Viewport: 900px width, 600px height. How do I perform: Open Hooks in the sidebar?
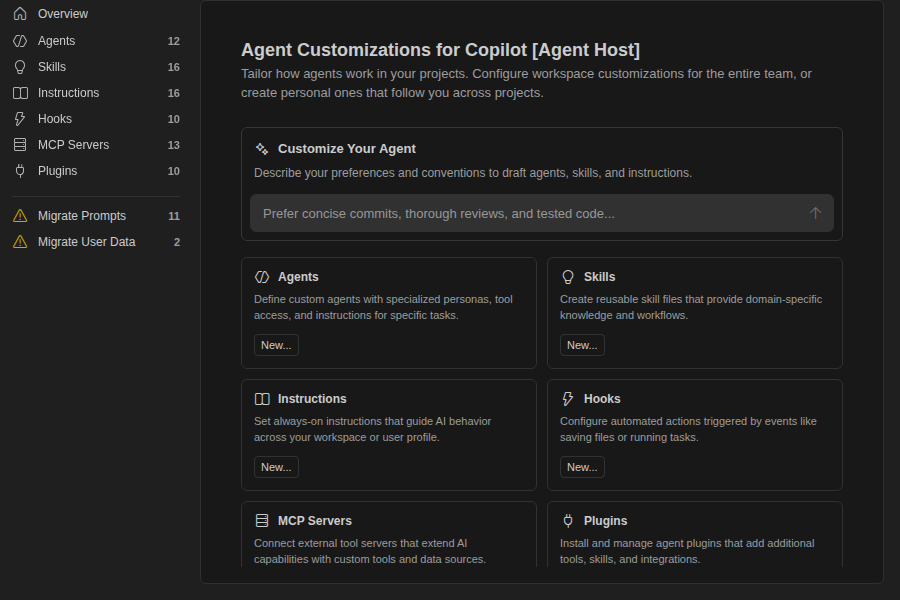click(x=96, y=119)
